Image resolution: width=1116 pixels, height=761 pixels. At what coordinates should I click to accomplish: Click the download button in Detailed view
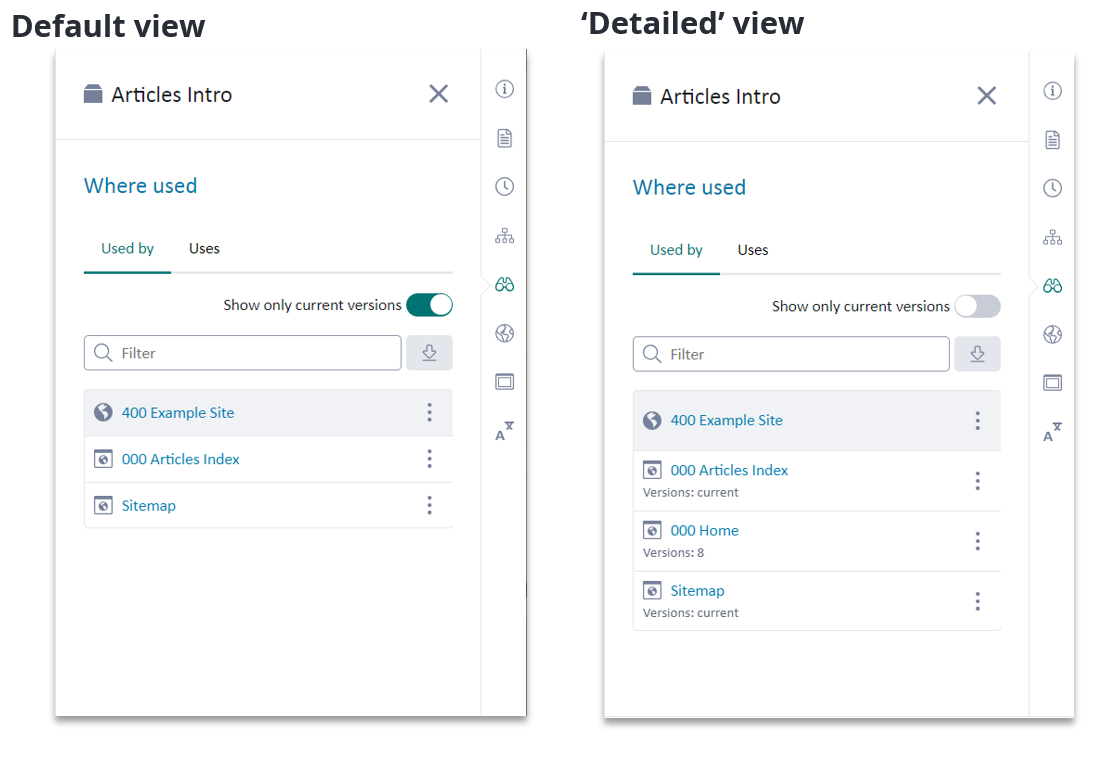[977, 354]
